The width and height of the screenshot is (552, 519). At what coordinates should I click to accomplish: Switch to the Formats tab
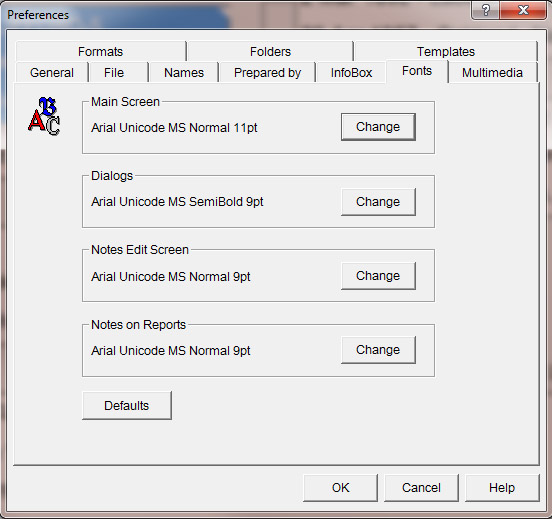101,51
